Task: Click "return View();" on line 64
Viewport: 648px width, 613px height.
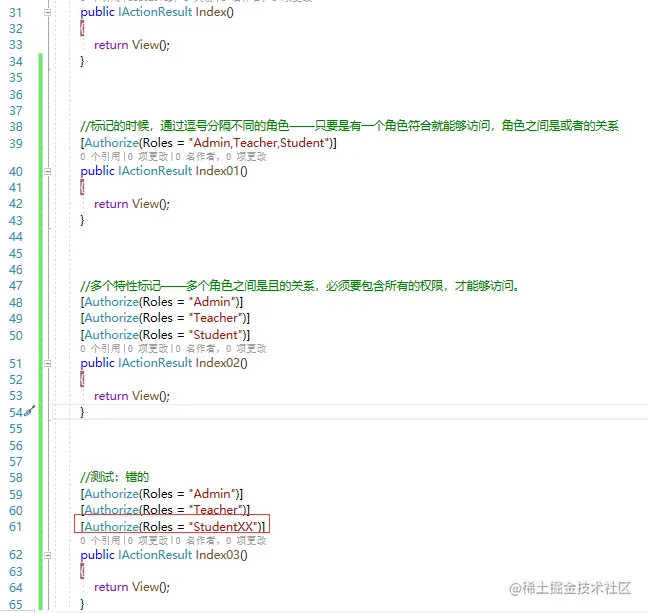Action: tap(132, 587)
